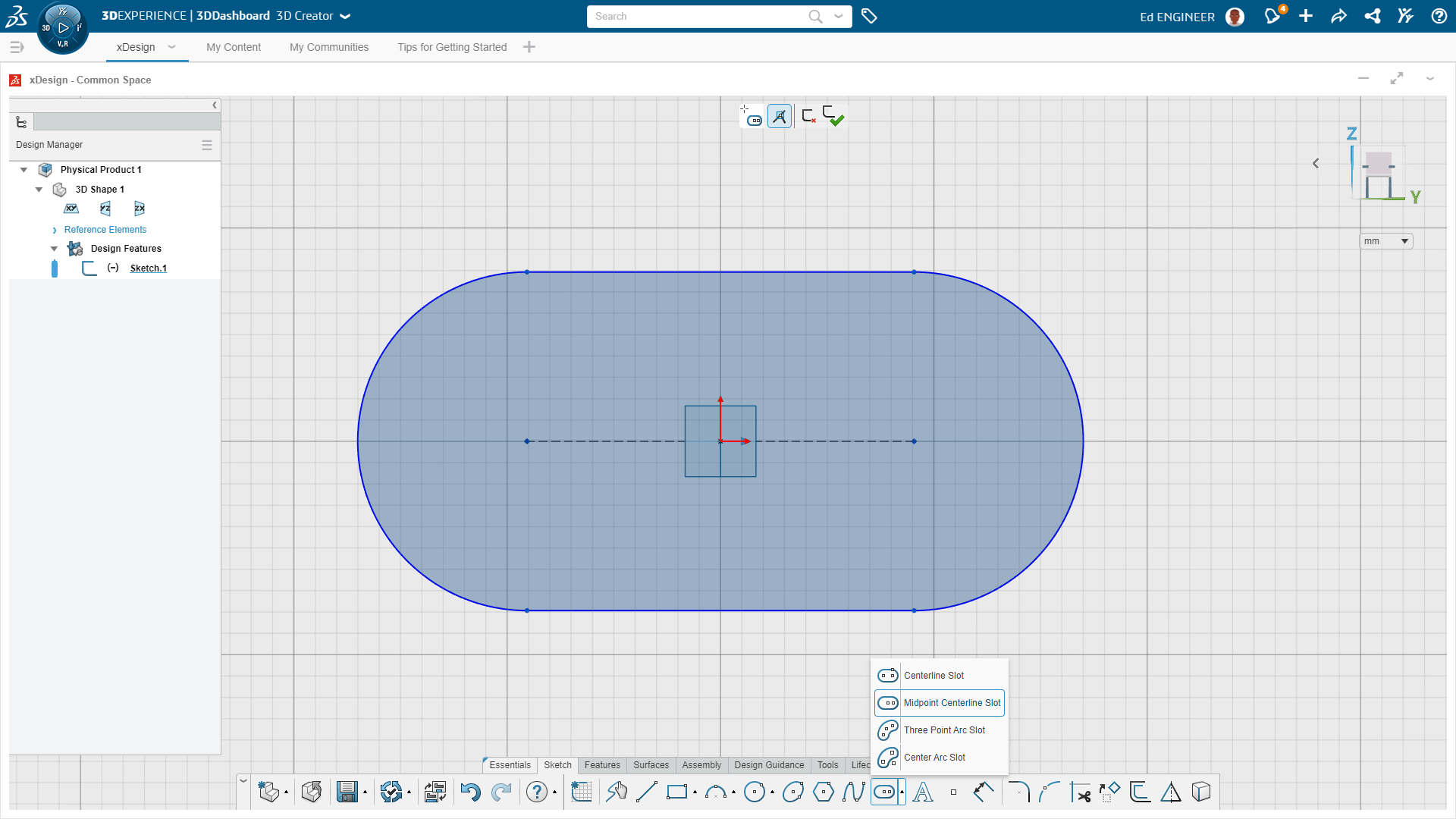
Task: Toggle the construction geometry option in slot toolbar
Action: pos(780,116)
